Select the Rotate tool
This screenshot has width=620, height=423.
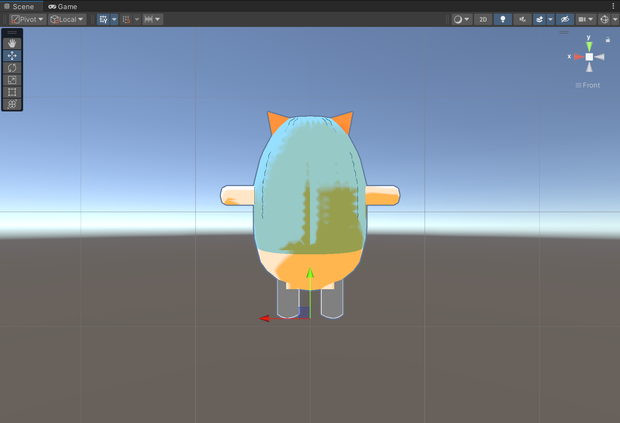[12, 68]
